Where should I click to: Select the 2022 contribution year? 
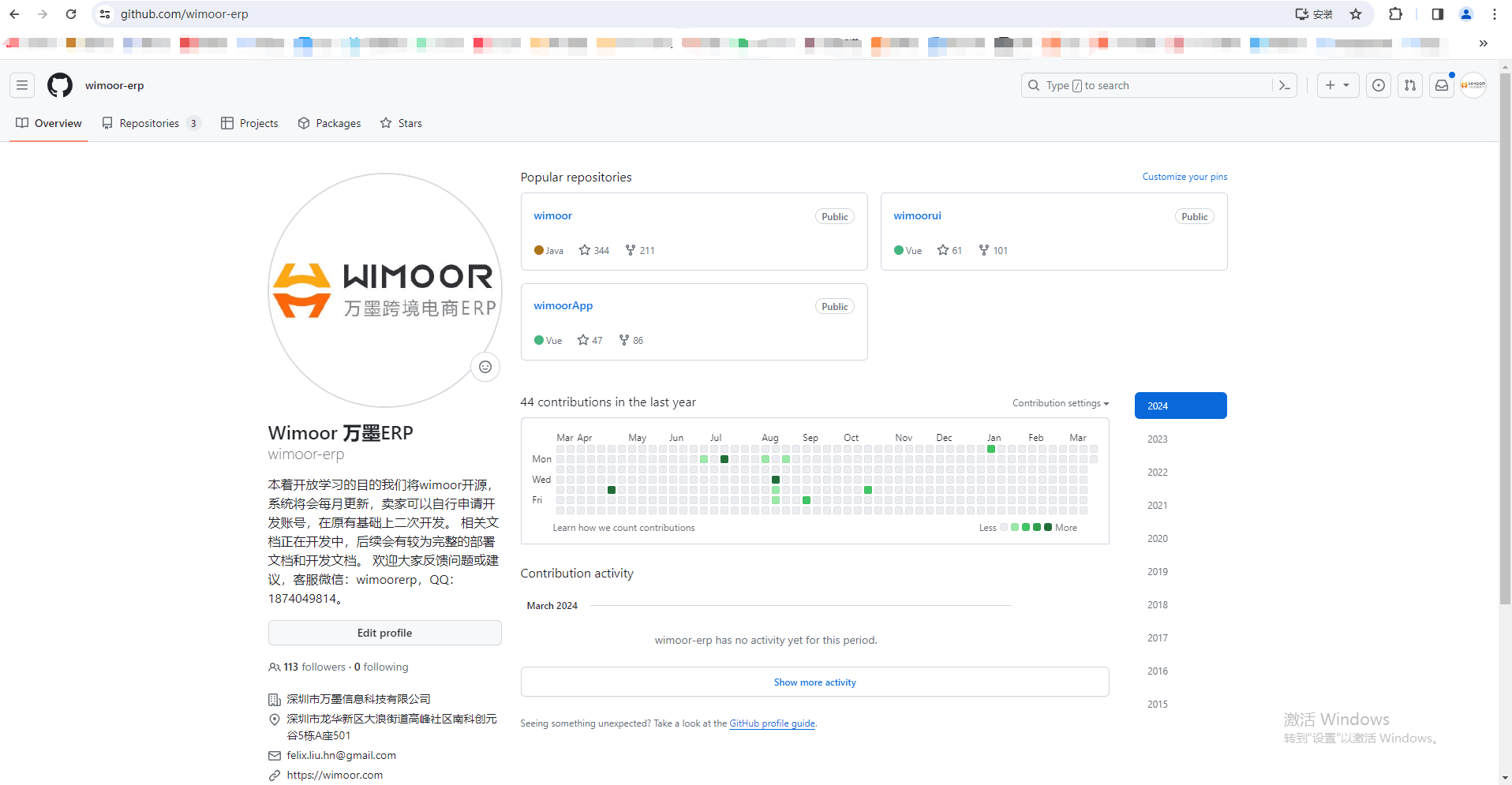pos(1181,472)
